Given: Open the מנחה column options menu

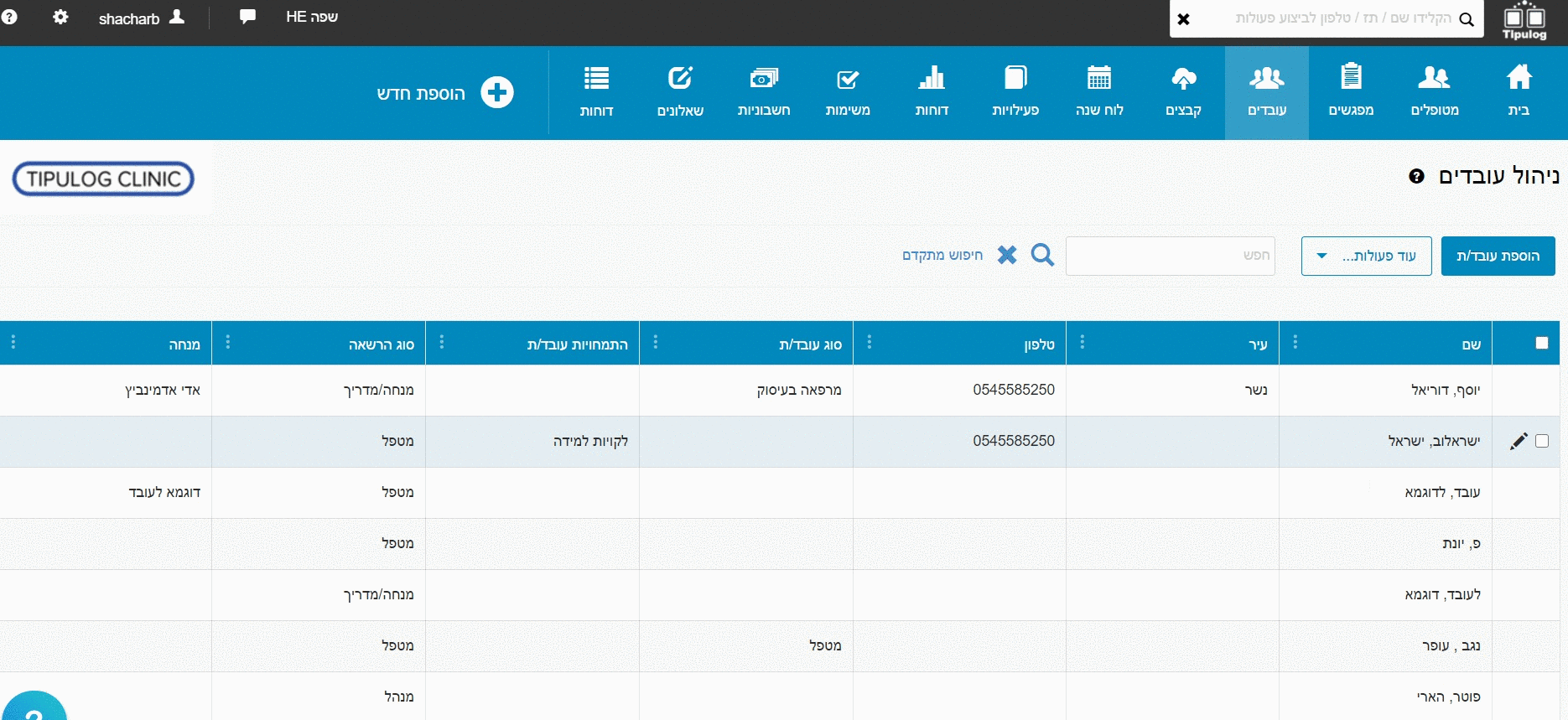Looking at the screenshot, I should 13,342.
